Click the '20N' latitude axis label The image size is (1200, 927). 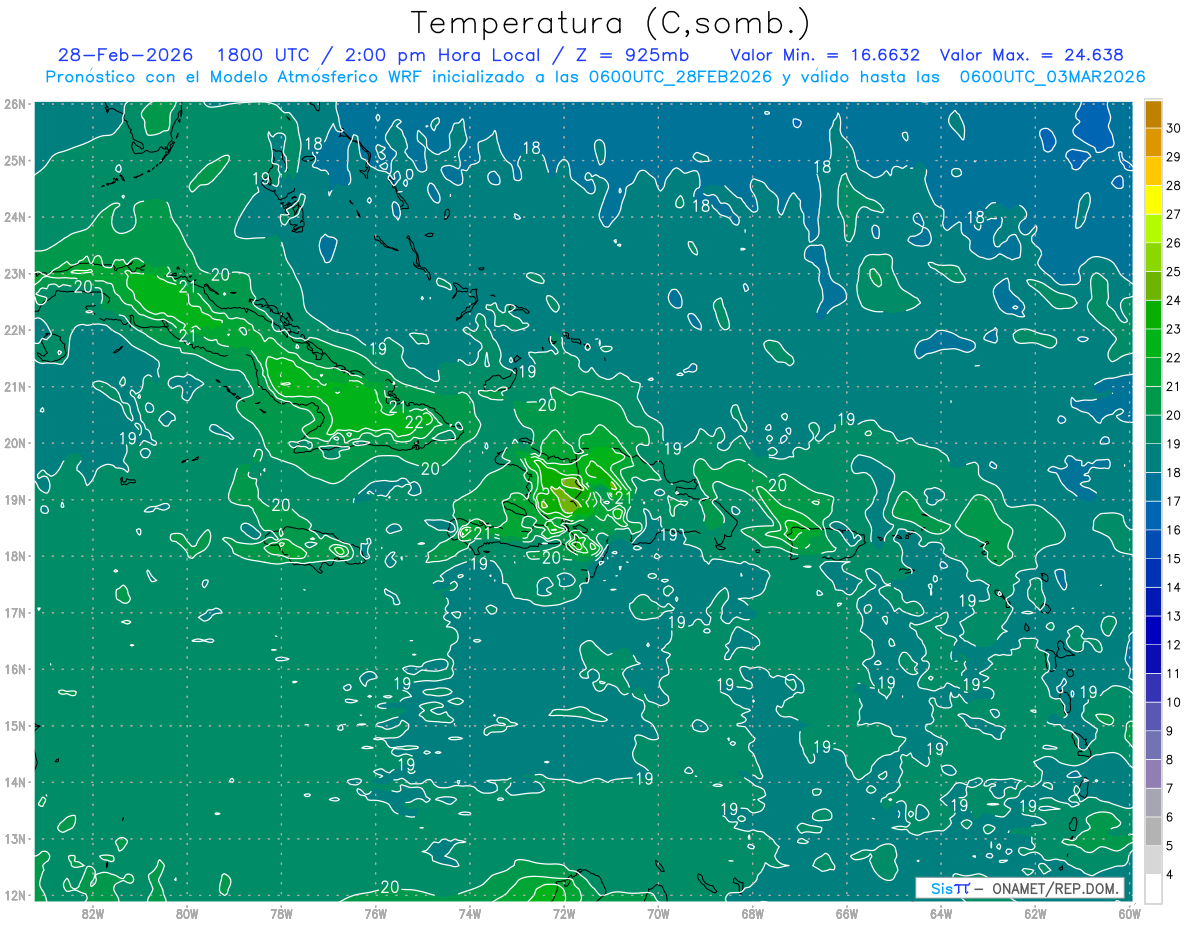(14, 443)
